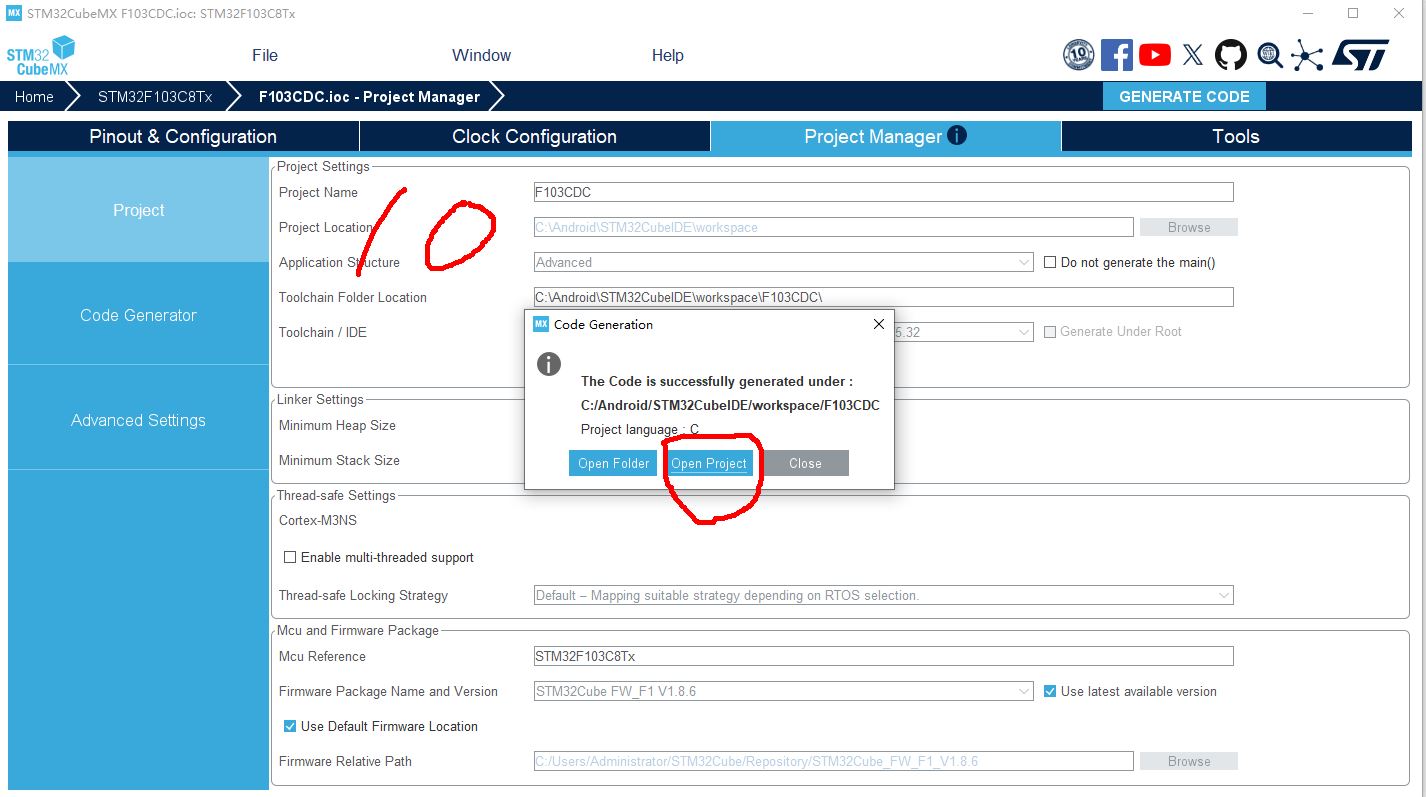
Task: Open the Window menu
Action: [x=481, y=55]
